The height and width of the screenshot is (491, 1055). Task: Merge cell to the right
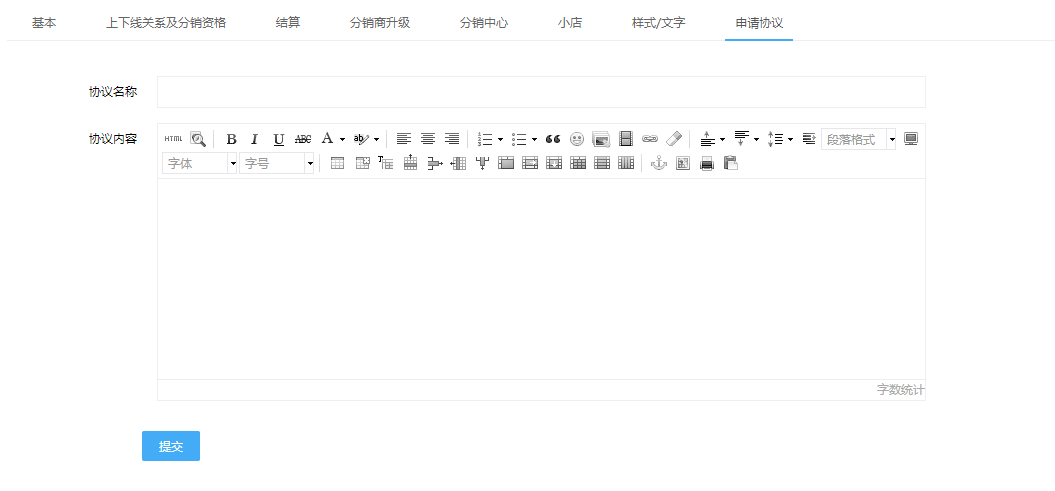point(530,163)
